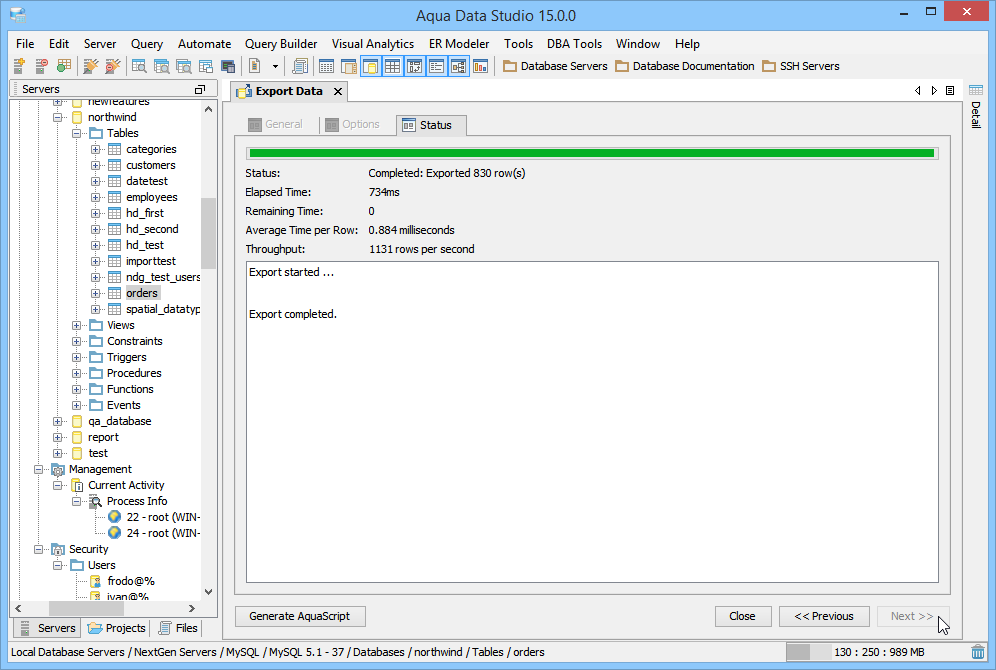996x670 pixels.
Task: Expand the qa_database node
Action: coord(57,421)
